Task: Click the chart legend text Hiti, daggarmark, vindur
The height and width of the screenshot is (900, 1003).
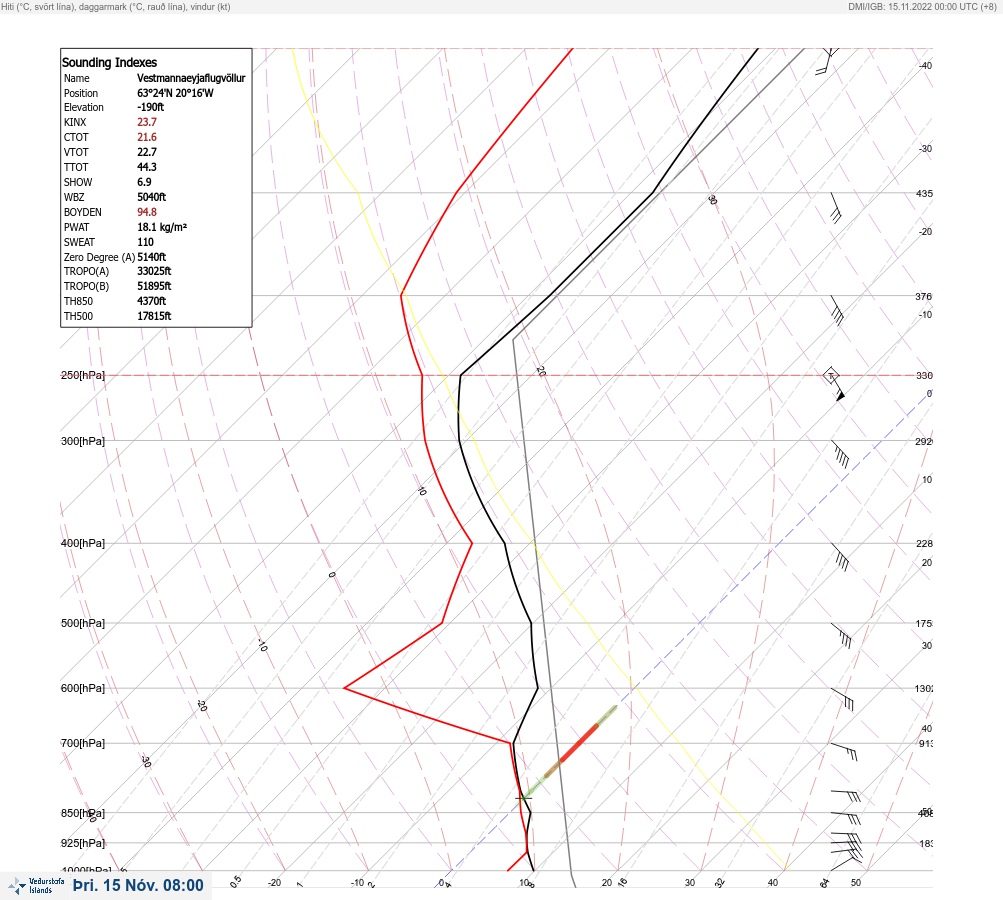Action: point(116,6)
